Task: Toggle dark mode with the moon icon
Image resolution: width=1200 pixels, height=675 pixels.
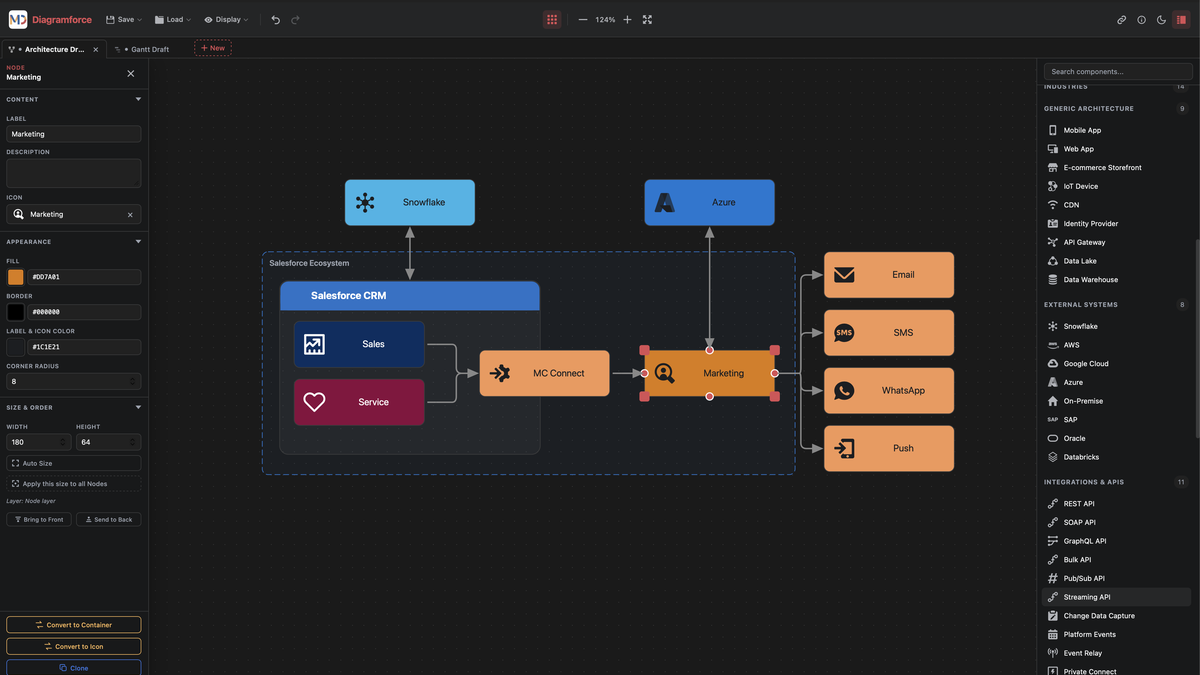Action: (x=1161, y=19)
